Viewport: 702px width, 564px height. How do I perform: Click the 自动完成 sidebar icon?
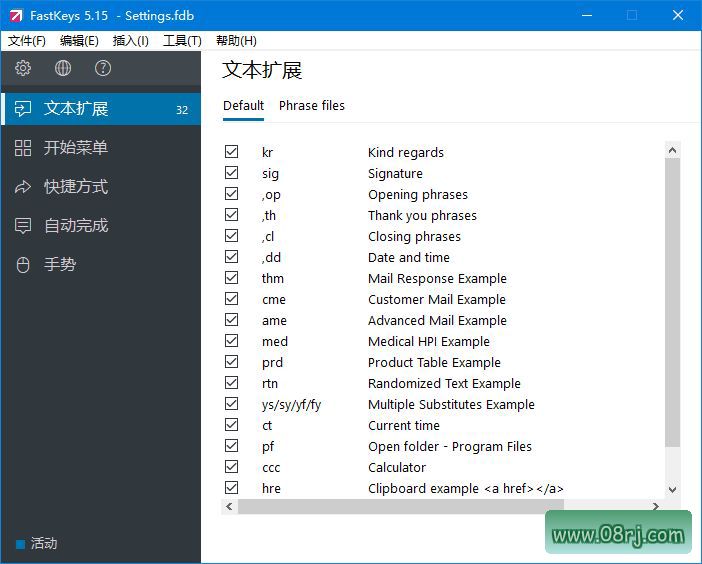pos(23,226)
